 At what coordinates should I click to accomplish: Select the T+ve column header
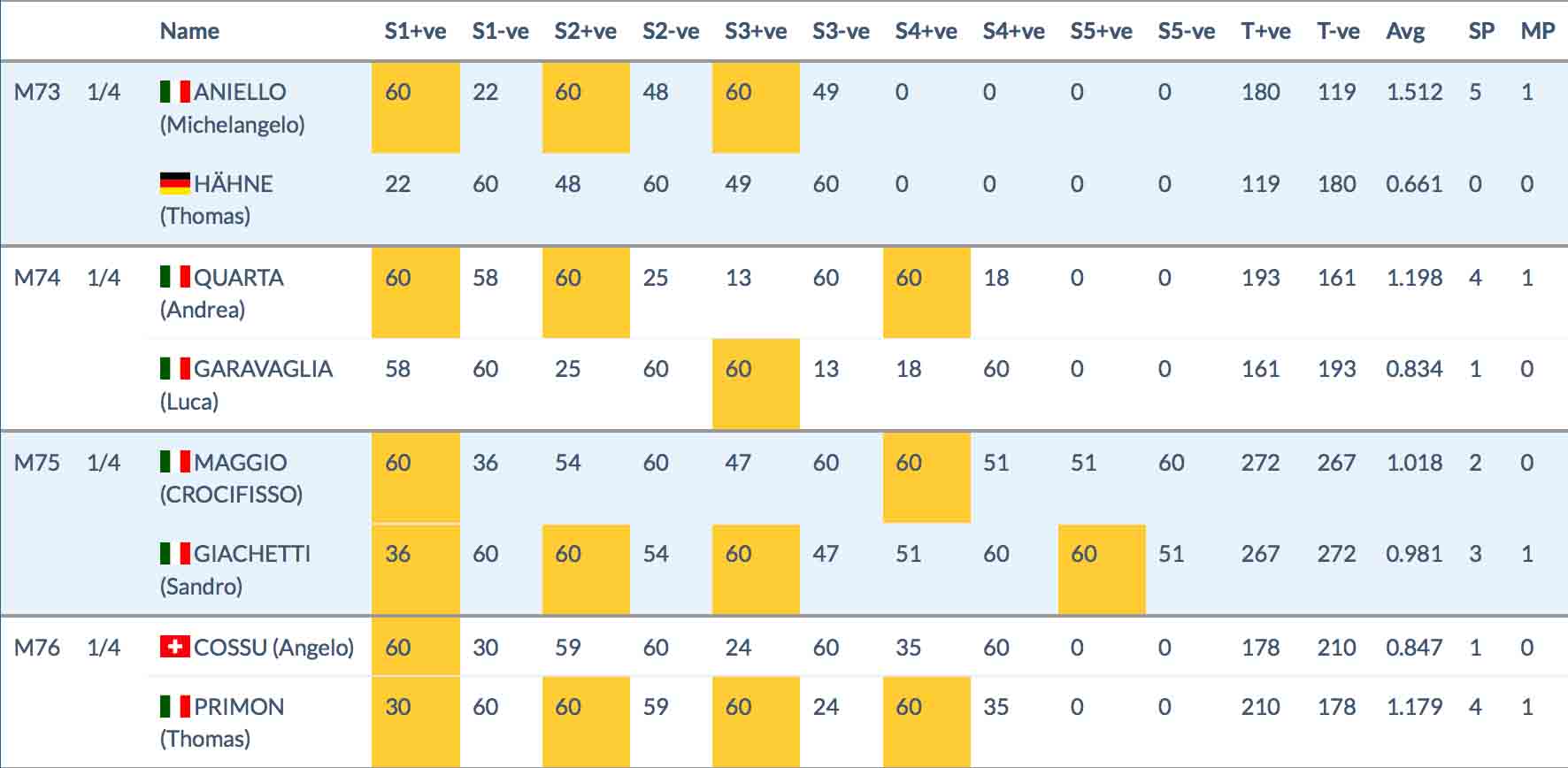point(1265,31)
